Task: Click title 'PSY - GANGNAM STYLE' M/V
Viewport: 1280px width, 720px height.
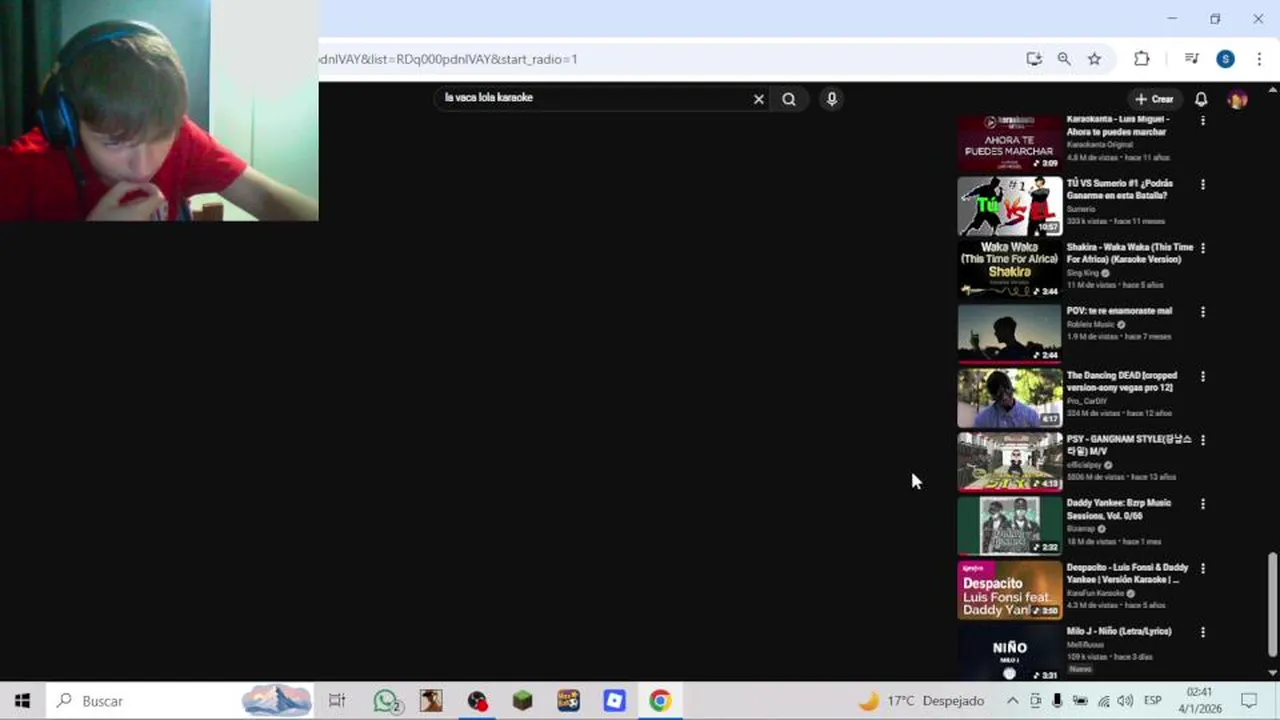Action: [1128, 445]
